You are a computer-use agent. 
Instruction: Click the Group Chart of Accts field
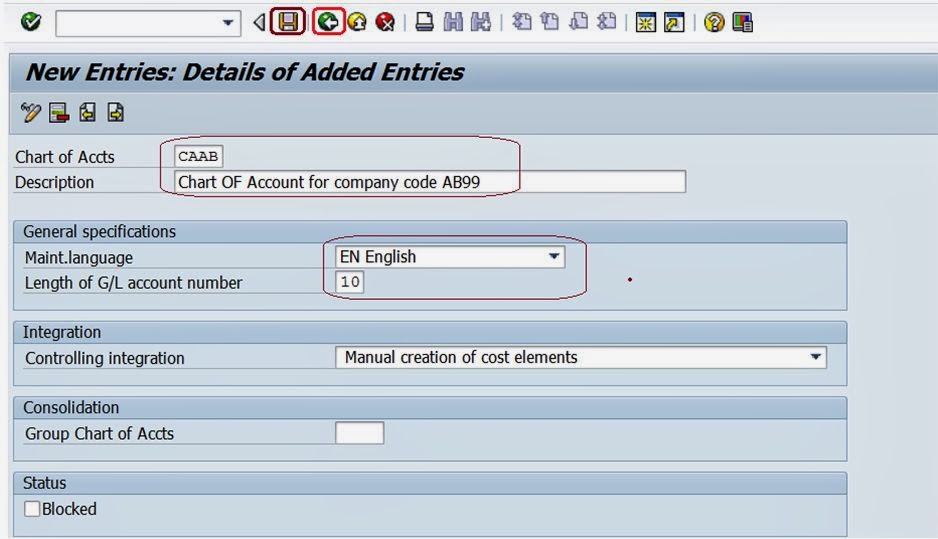coord(360,433)
